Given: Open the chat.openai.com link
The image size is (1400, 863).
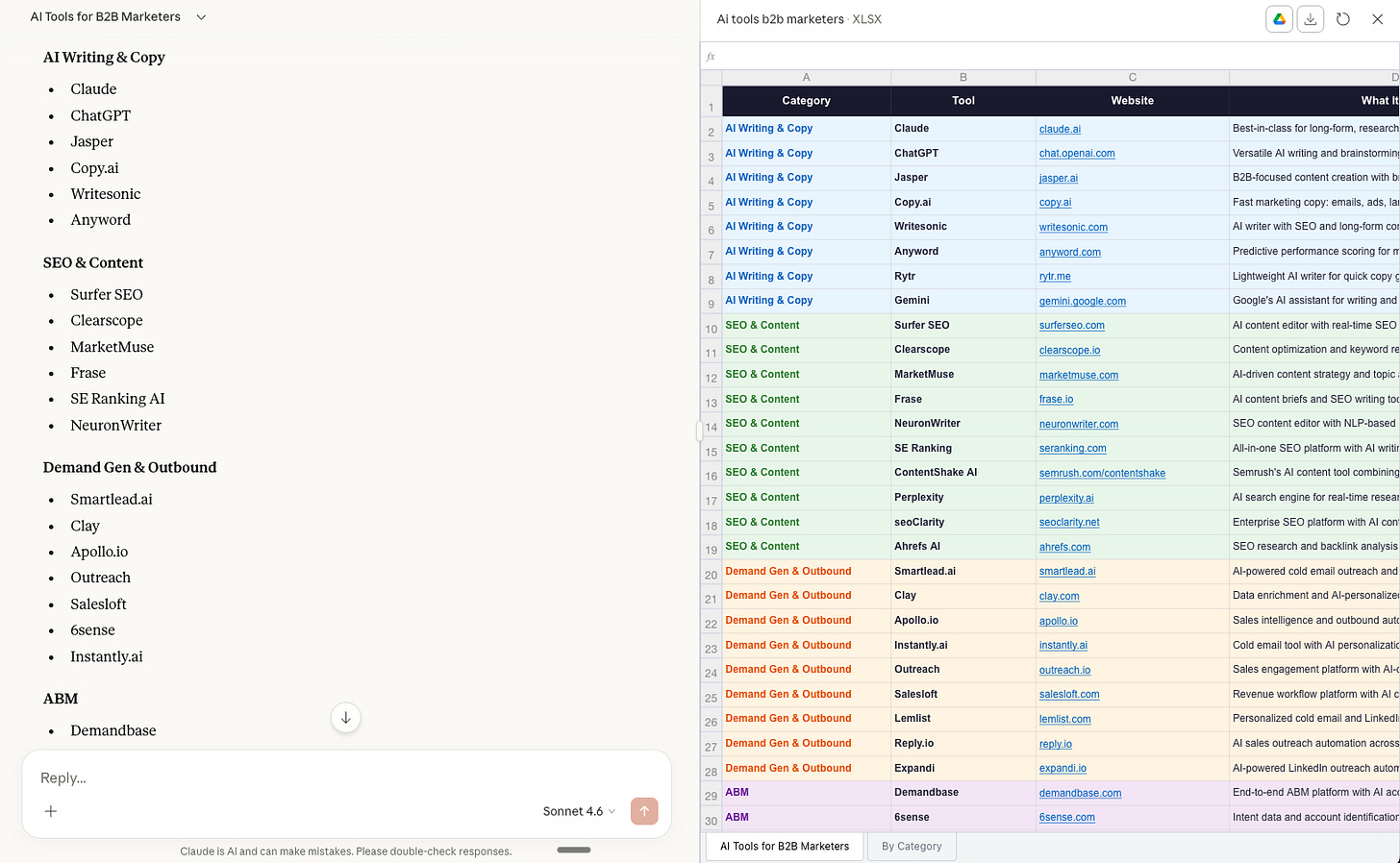Looking at the screenshot, I should (x=1077, y=154).
